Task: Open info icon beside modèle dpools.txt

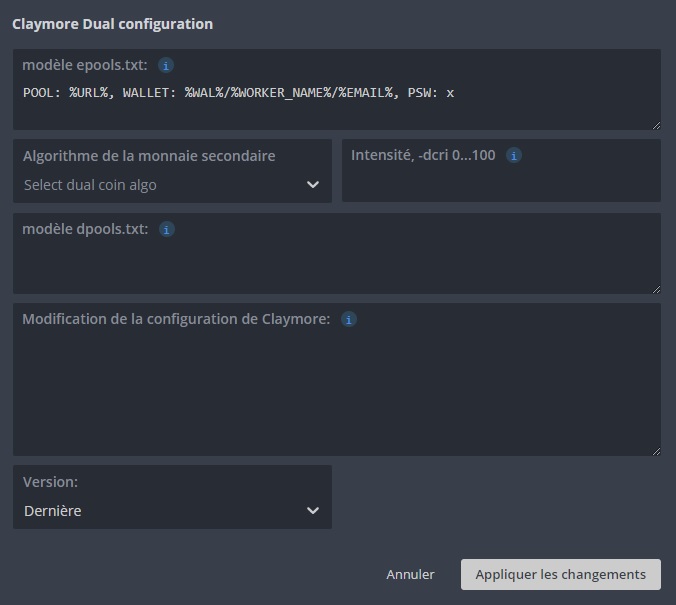Action: pos(166,229)
